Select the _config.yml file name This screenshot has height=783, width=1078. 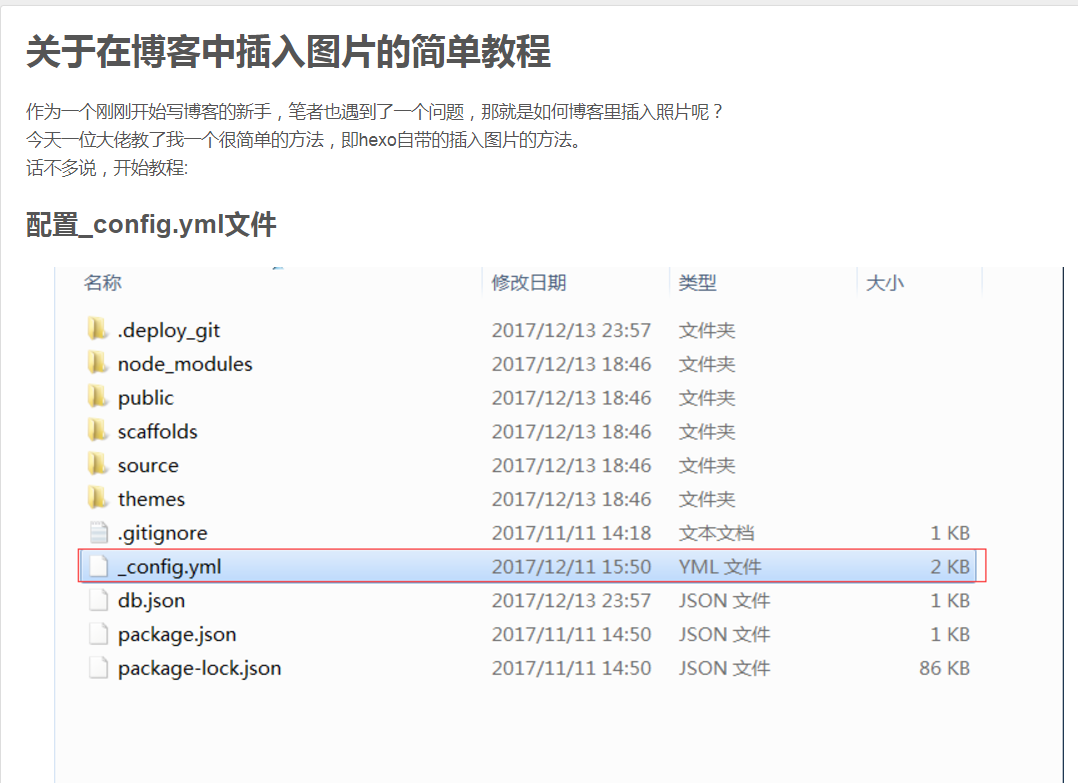169,567
